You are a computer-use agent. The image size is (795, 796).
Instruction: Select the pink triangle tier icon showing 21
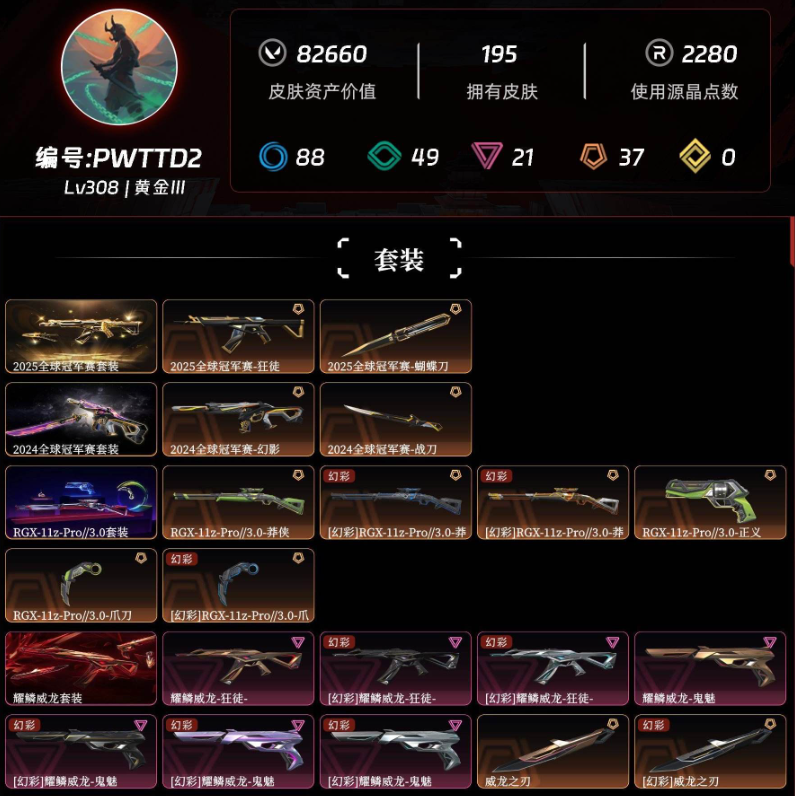487,155
